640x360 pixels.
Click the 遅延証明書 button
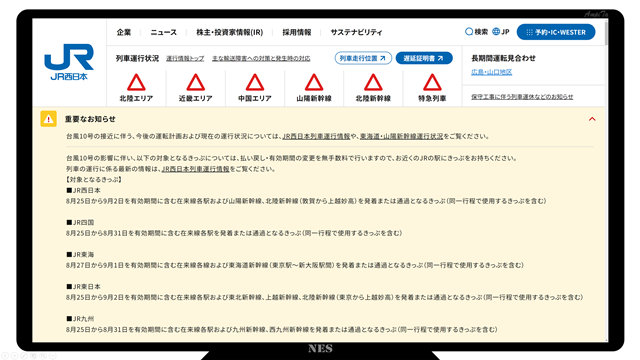(x=424, y=58)
